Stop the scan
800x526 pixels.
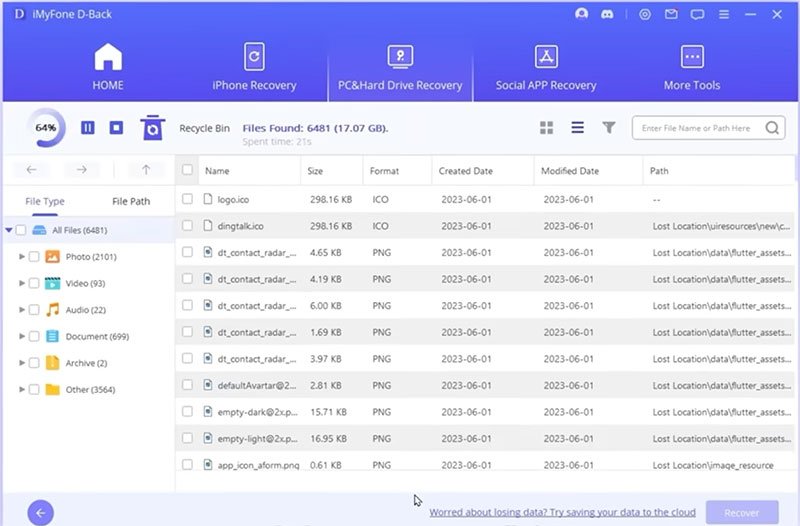(x=116, y=128)
